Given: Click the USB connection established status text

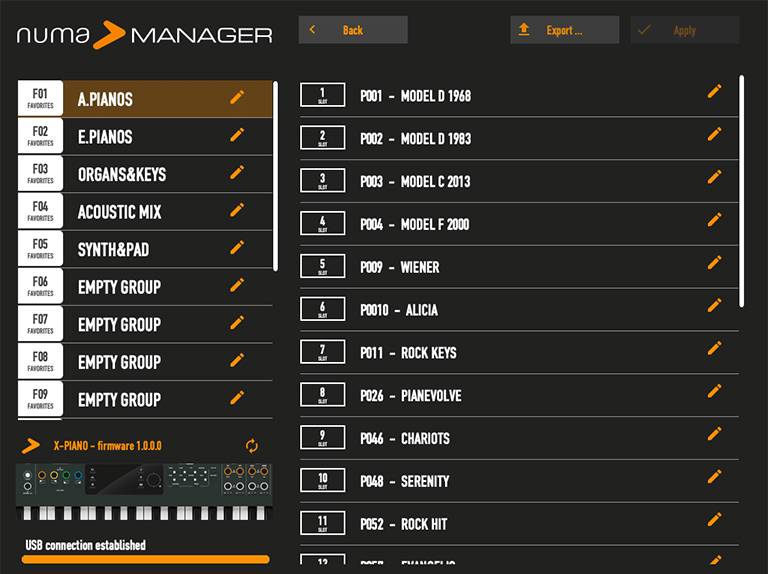Looking at the screenshot, I should (86, 545).
